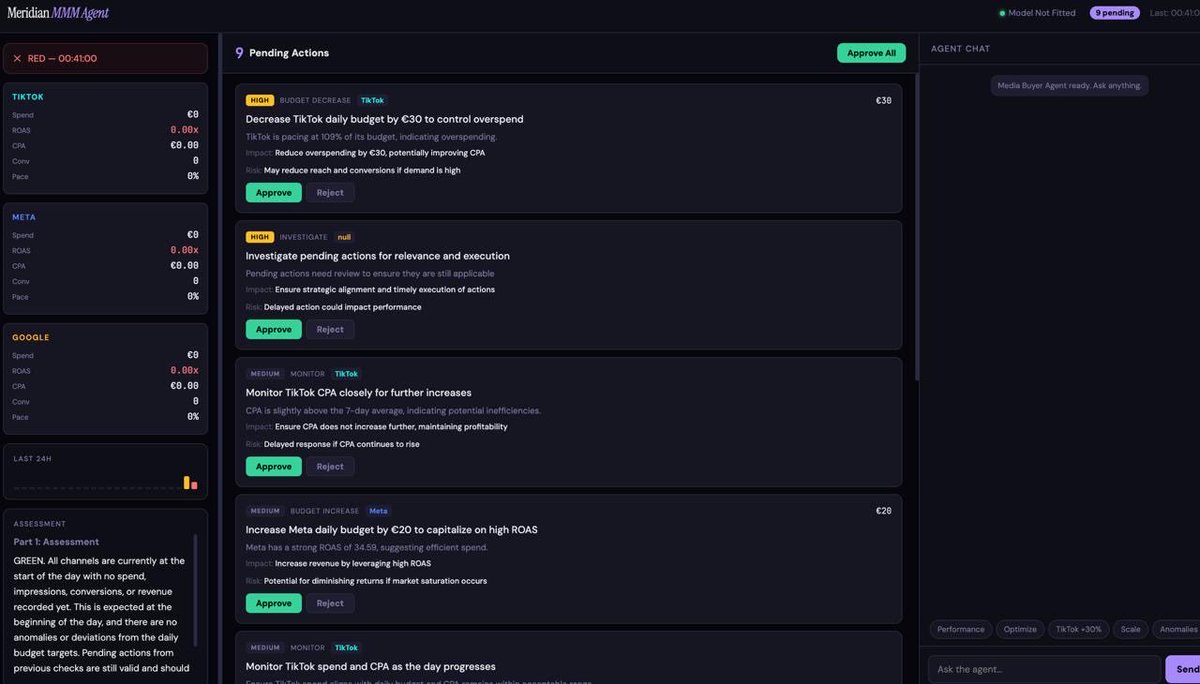Screen dimensions: 1200x684
Task: Select the TikTok +30% quick prompt chip
Action: 1078,630
